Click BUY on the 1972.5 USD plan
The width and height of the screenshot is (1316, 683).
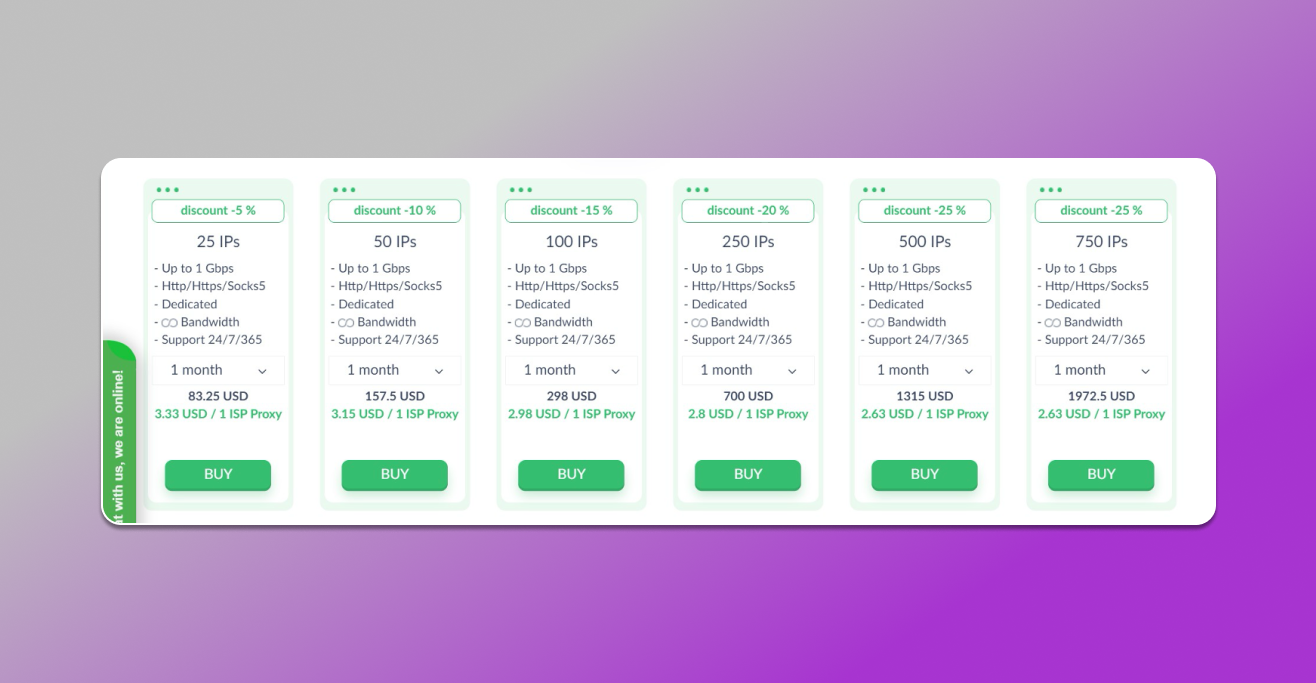point(1101,475)
